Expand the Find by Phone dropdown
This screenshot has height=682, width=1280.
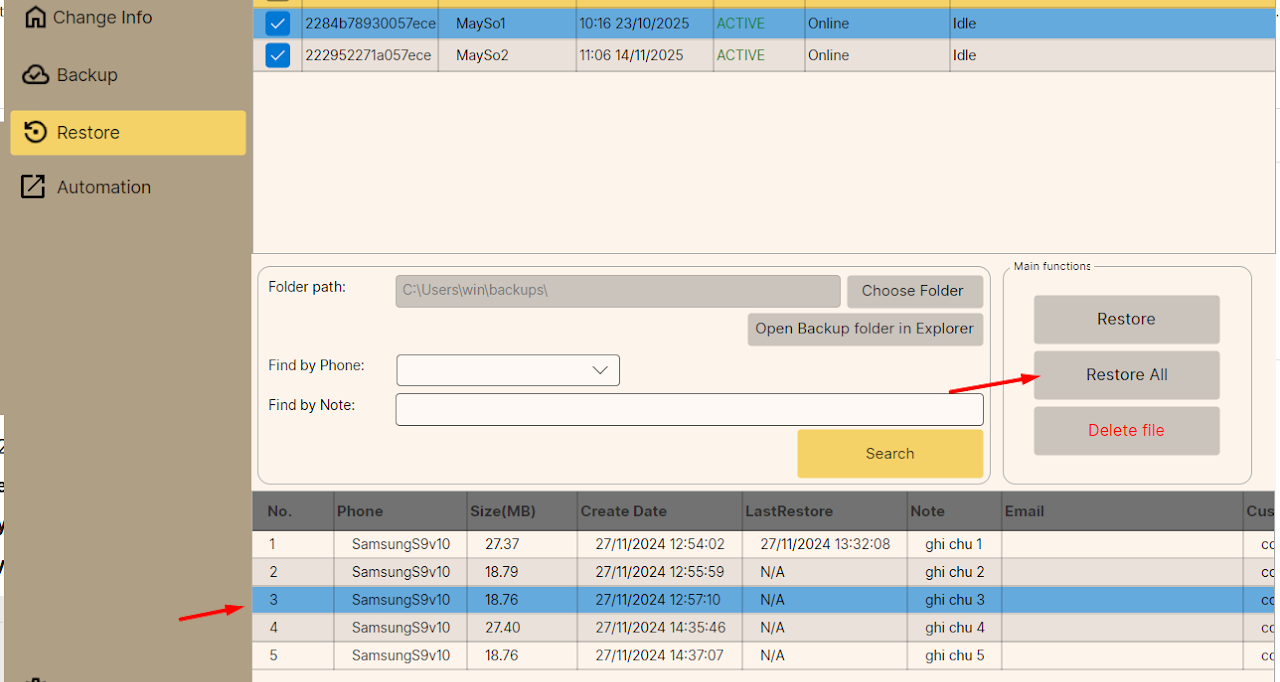(600, 370)
